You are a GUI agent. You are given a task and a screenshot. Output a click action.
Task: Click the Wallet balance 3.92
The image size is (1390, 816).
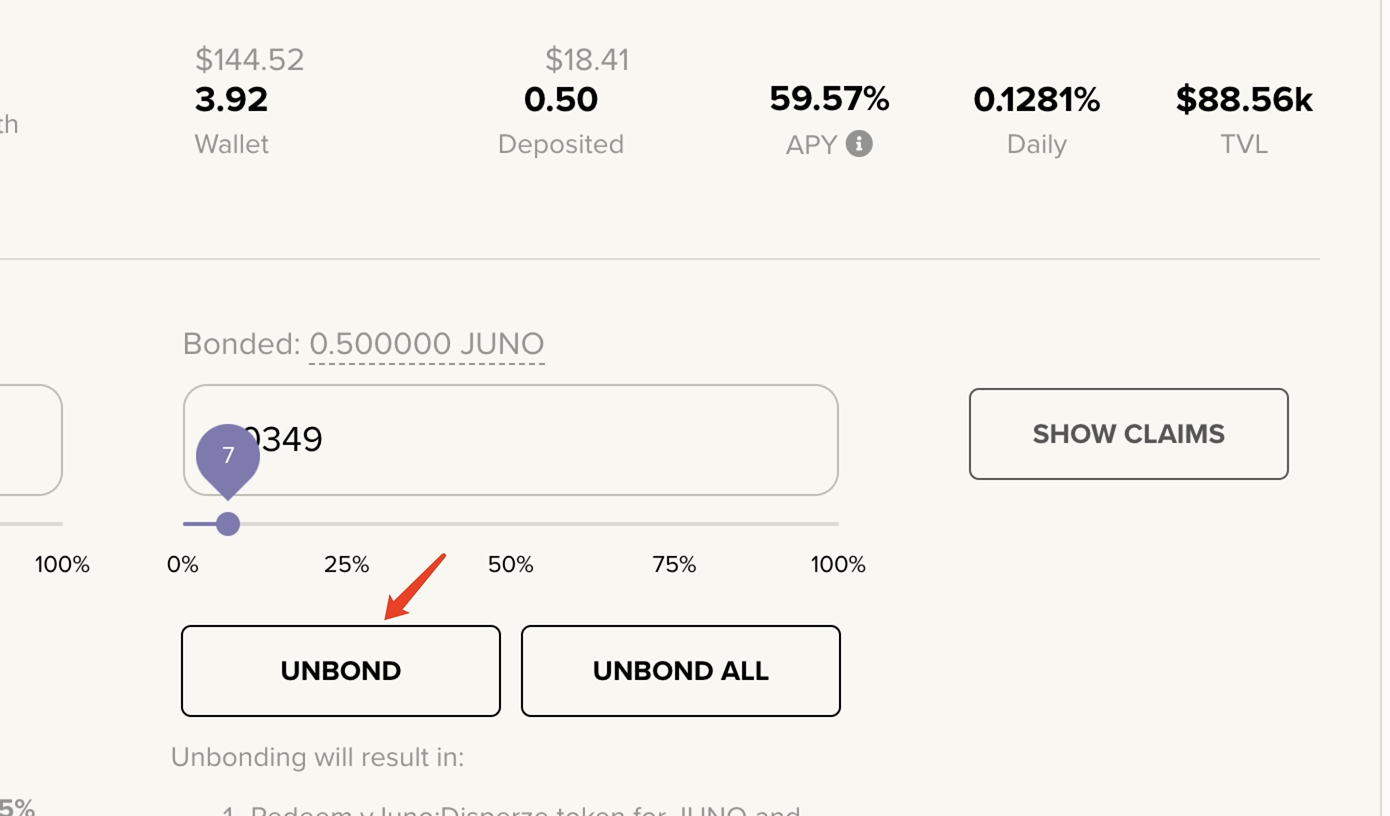point(231,100)
